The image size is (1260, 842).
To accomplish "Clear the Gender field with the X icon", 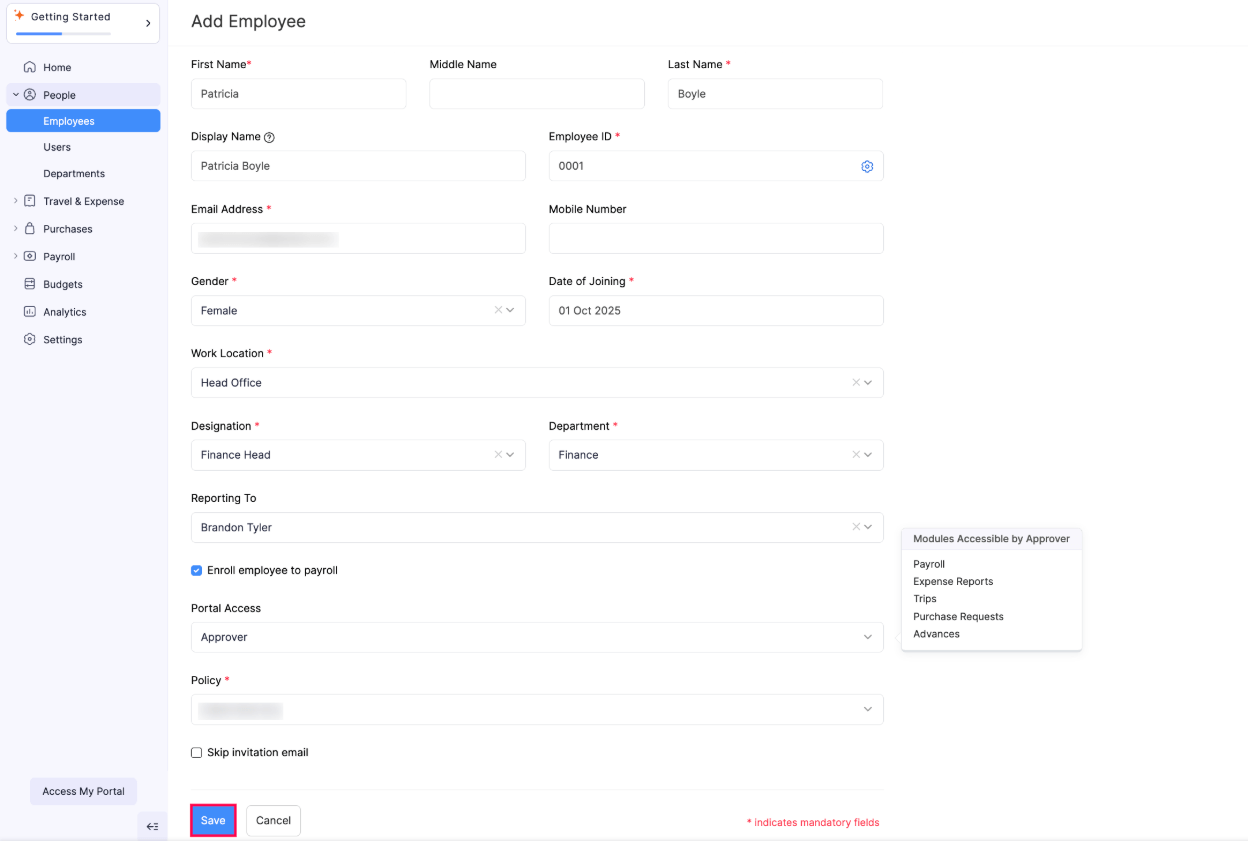I will pyautogui.click(x=498, y=310).
